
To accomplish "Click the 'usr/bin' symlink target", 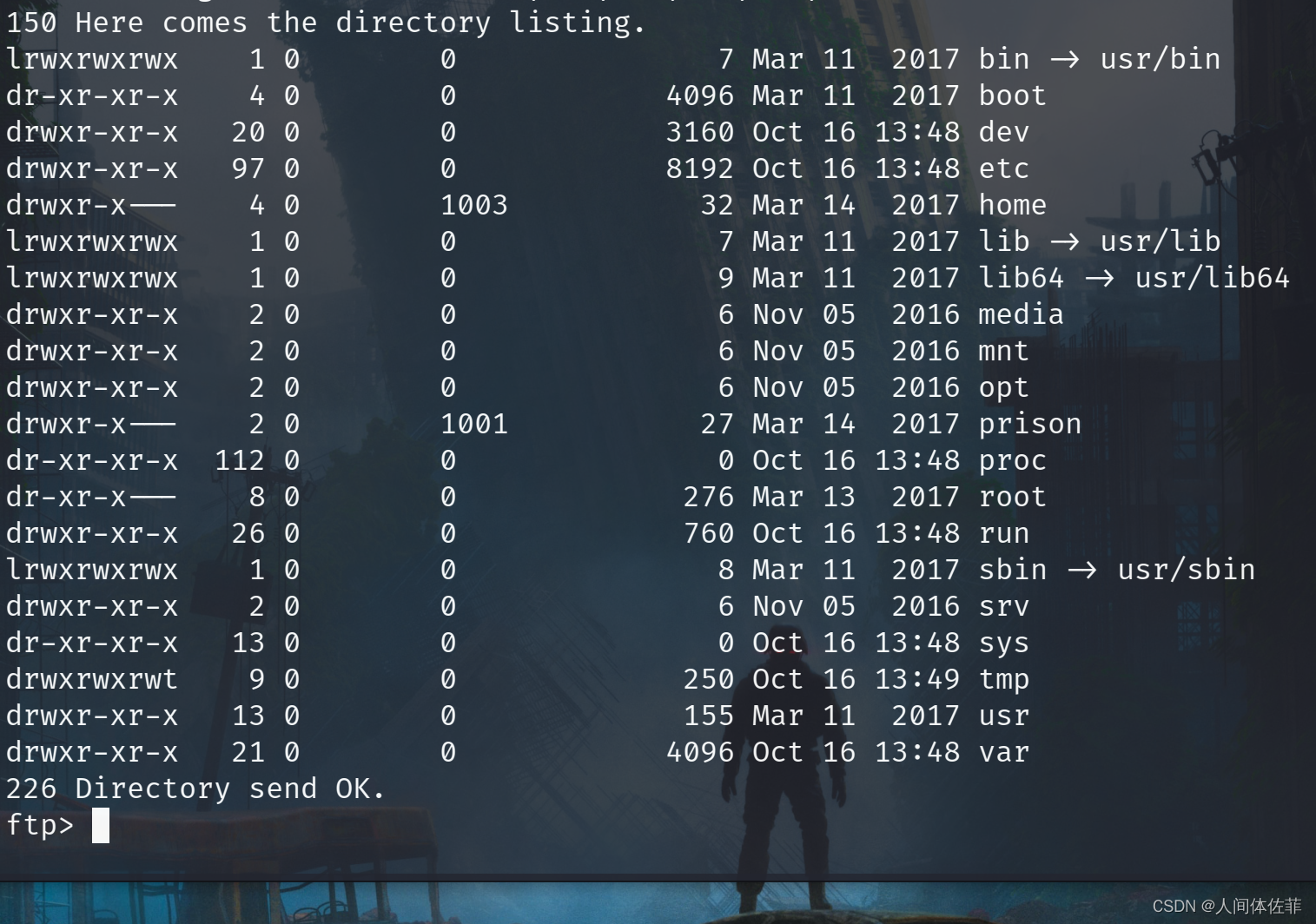I will [1160, 59].
